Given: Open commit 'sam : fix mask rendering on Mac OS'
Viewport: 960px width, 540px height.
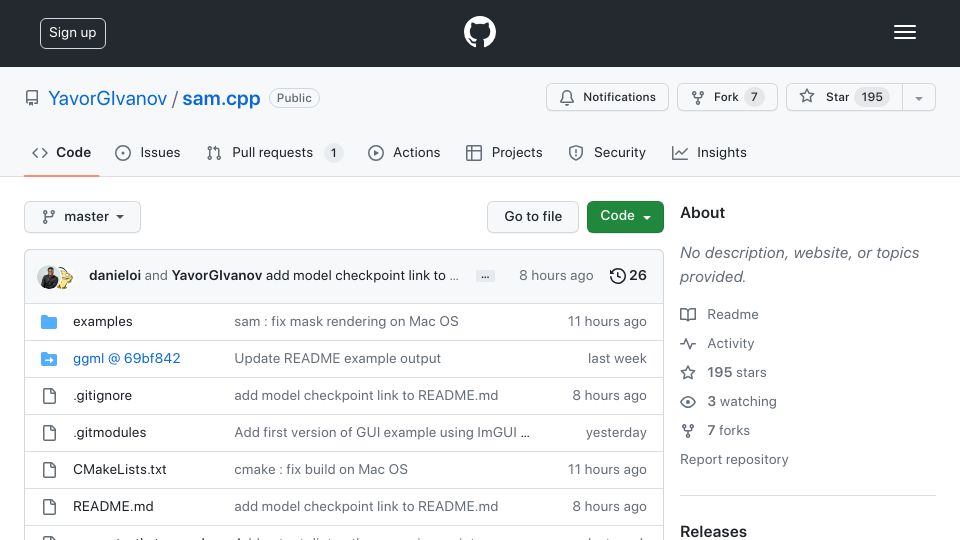Looking at the screenshot, I should 346,321.
